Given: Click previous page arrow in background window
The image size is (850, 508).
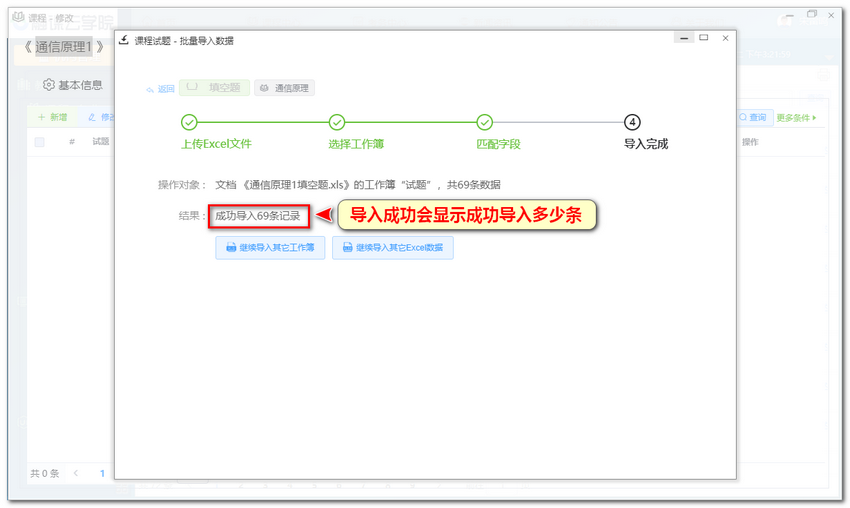Looking at the screenshot, I should coord(76,473).
